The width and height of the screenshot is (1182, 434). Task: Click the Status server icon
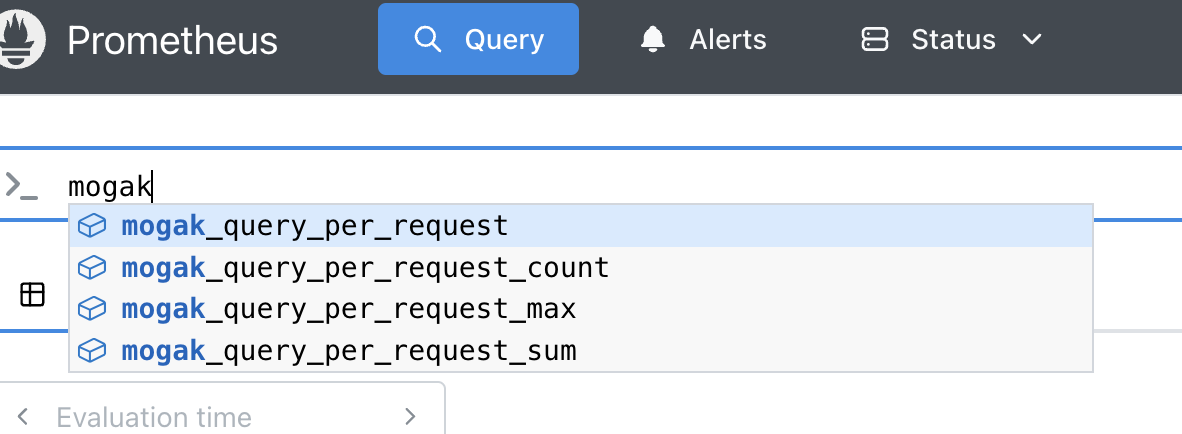coord(874,39)
